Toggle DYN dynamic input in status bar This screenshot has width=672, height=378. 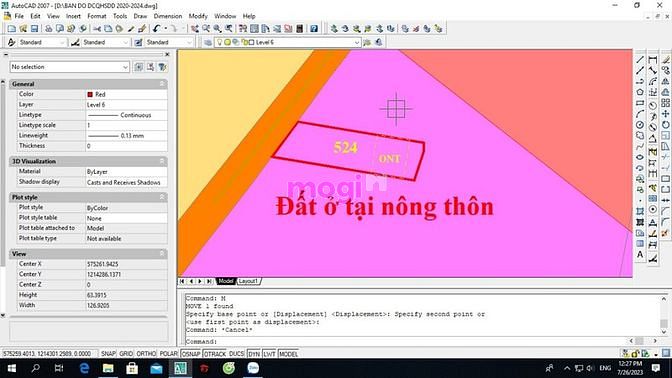tap(254, 354)
